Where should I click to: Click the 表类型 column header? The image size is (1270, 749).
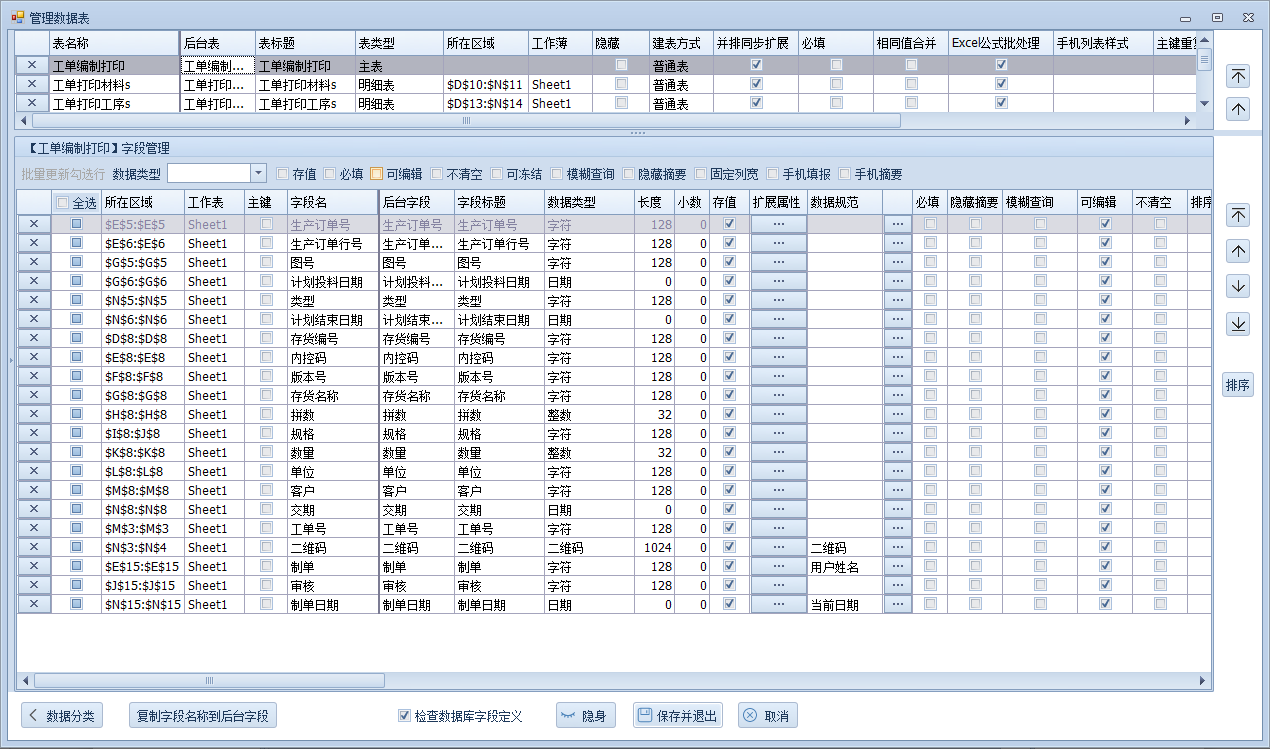[x=398, y=44]
